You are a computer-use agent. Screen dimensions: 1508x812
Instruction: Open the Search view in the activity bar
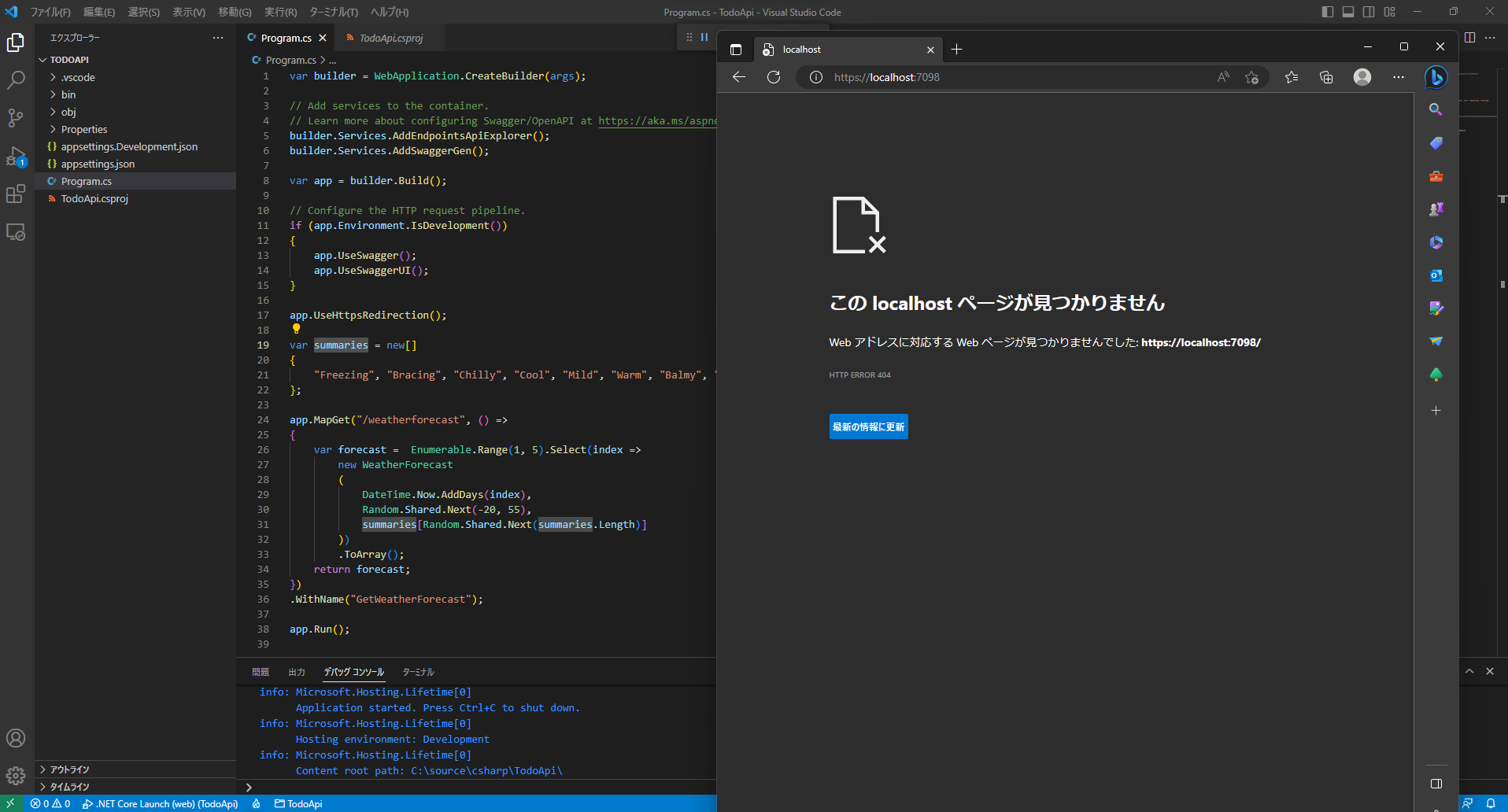(x=16, y=79)
